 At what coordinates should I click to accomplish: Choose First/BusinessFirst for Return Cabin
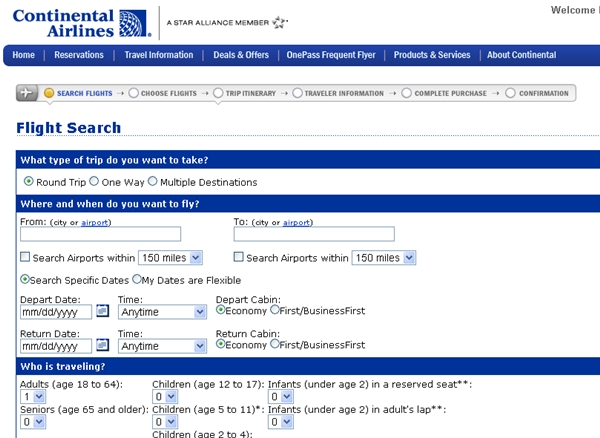click(x=275, y=344)
